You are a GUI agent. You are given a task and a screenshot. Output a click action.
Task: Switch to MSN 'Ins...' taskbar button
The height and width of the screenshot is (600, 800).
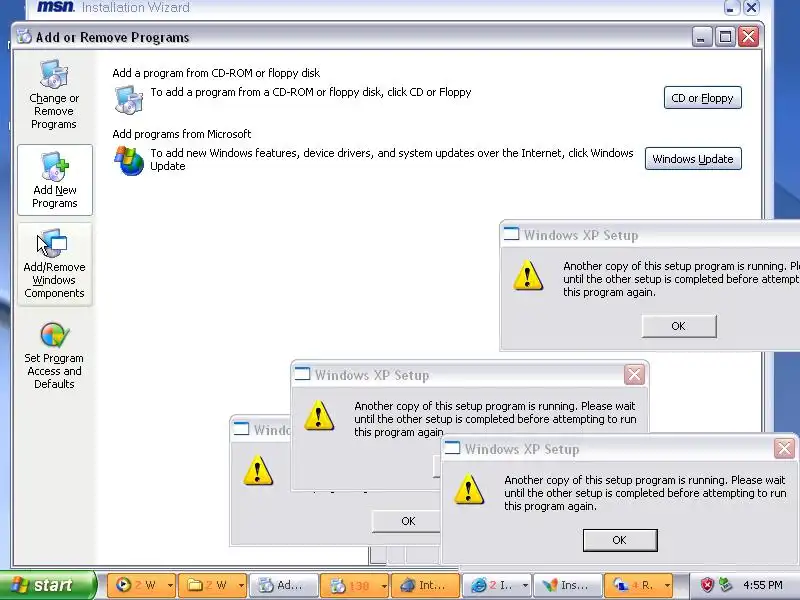pyautogui.click(x=568, y=585)
